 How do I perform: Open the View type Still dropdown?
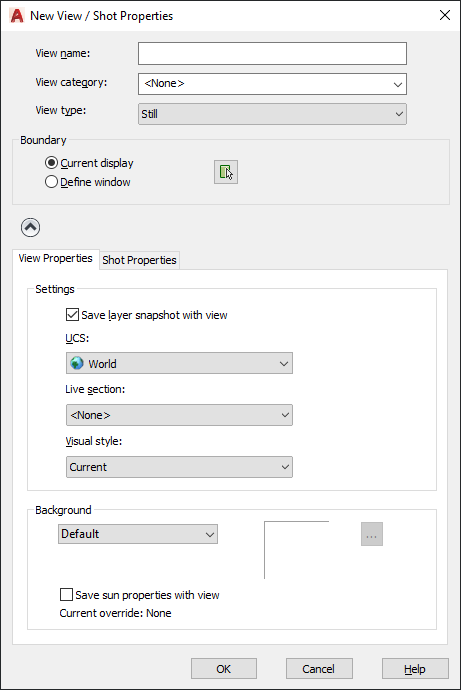click(x=272, y=114)
